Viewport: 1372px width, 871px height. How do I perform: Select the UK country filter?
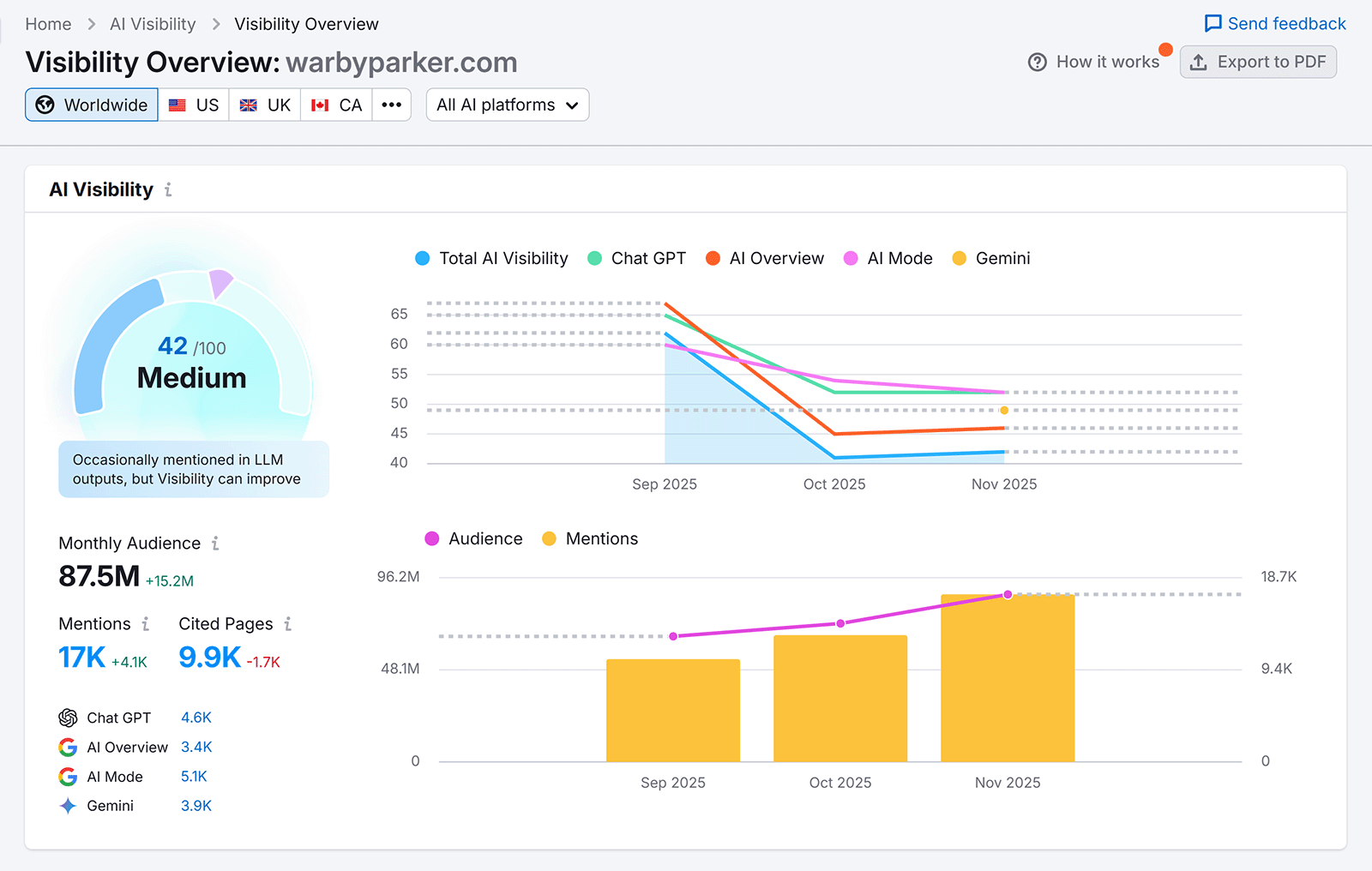pos(264,105)
